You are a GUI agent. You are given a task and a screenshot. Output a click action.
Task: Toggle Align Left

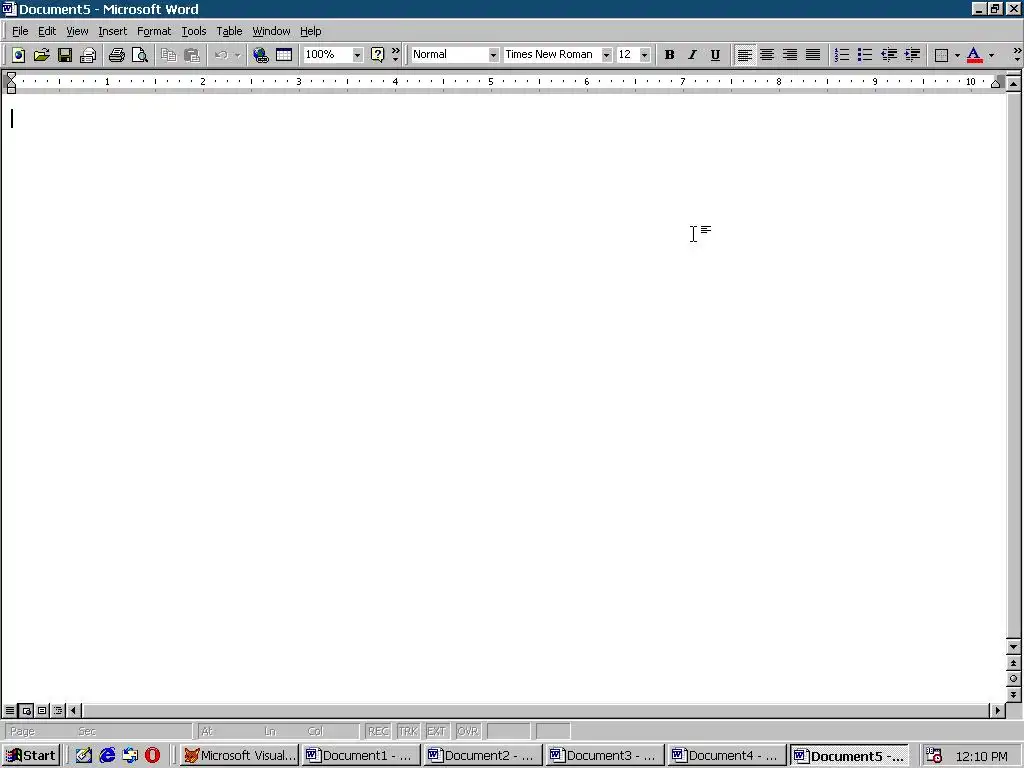(x=744, y=55)
